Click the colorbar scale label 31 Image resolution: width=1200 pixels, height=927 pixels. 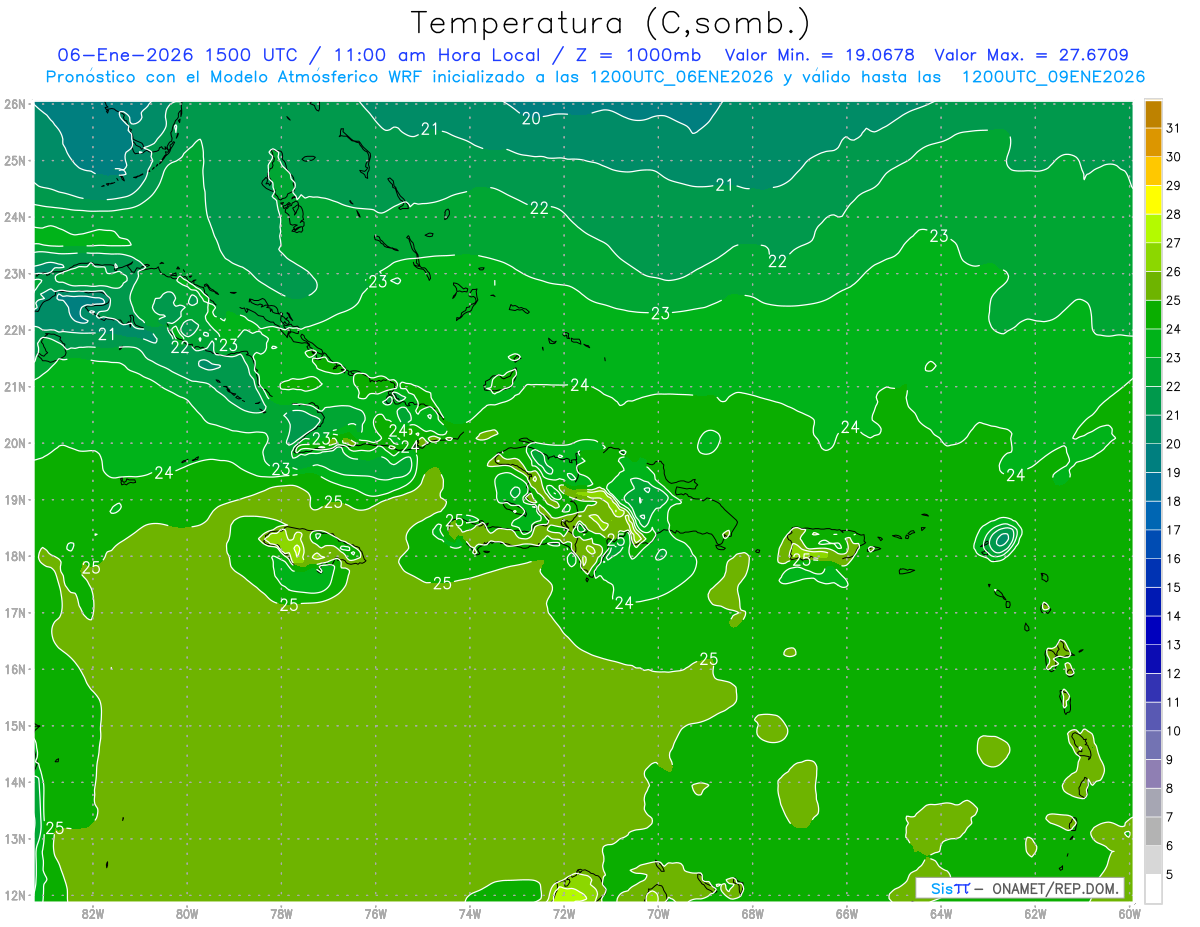tap(1174, 128)
